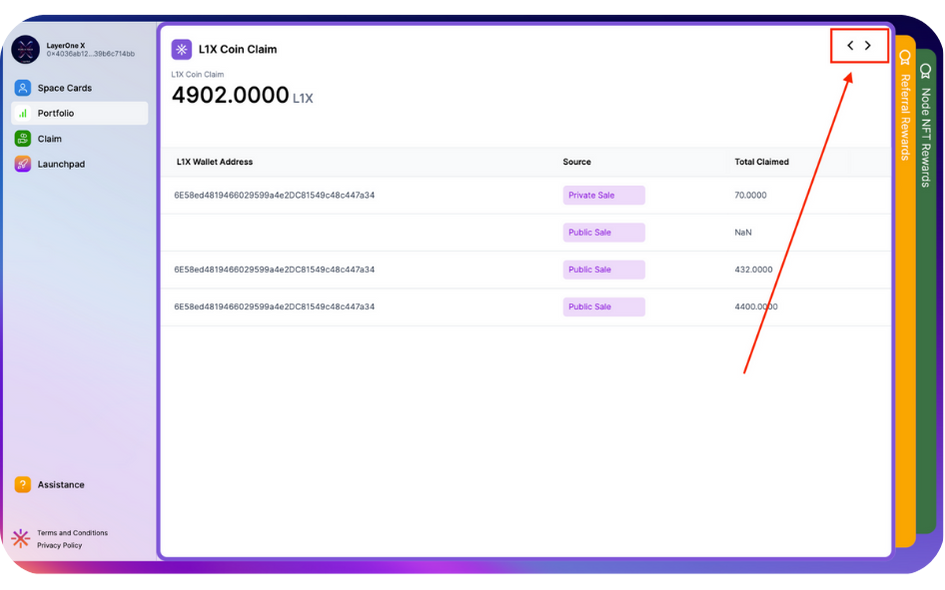Click the Portfolio chart icon
This screenshot has width=945, height=590.
click(23, 113)
